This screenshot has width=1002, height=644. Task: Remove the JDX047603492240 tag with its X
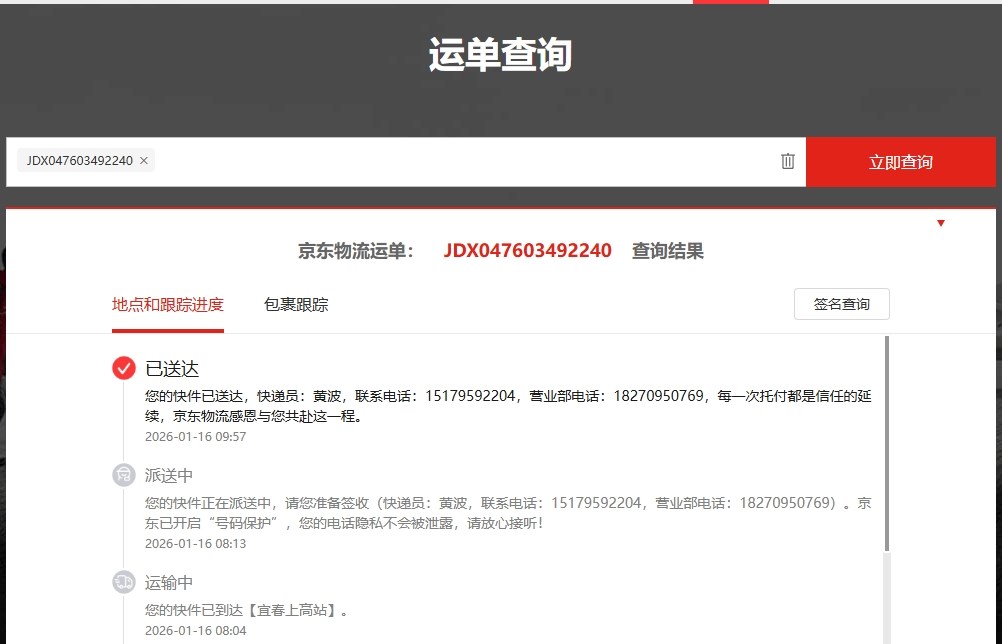144,161
